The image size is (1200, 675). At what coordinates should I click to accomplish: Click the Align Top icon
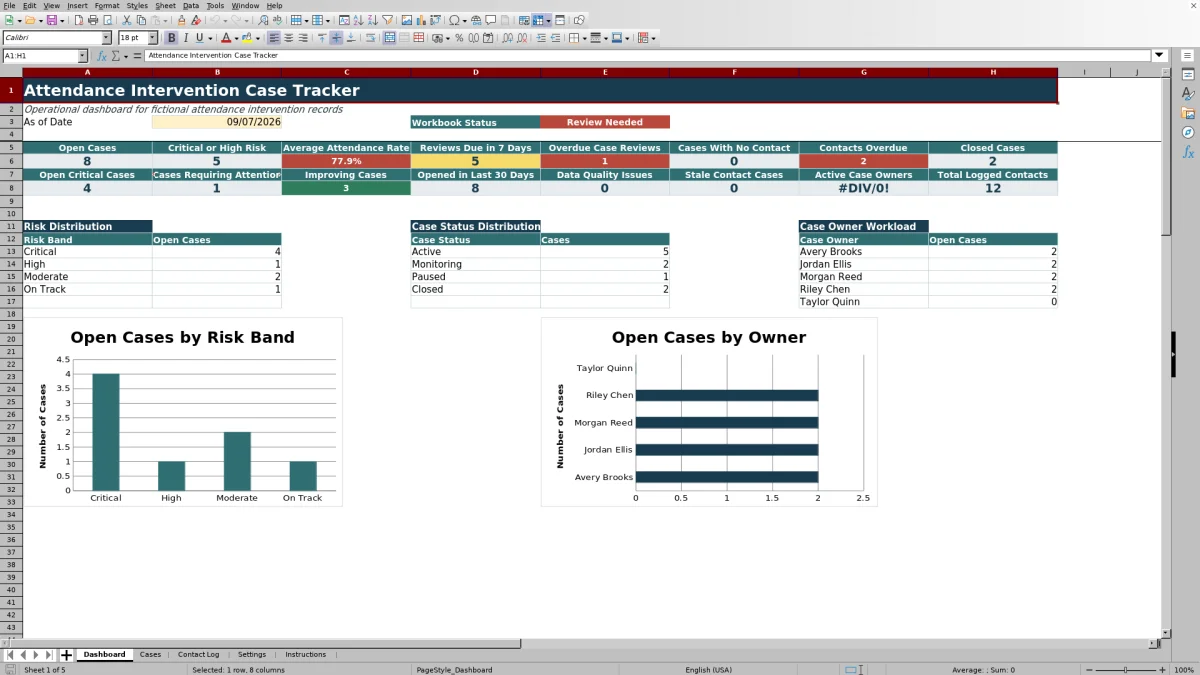click(322, 38)
